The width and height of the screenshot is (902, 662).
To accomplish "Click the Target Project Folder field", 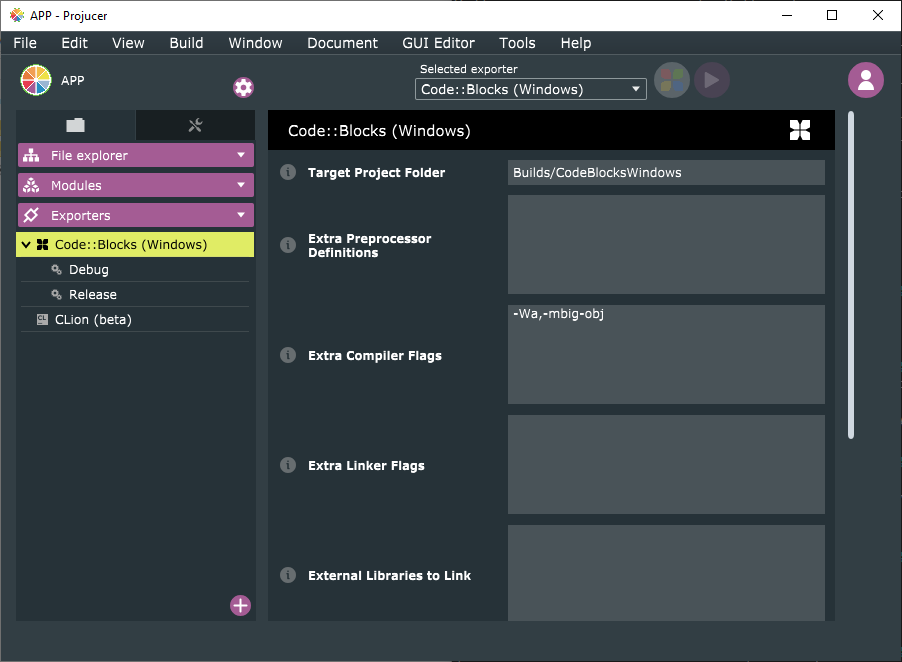I will [x=666, y=173].
